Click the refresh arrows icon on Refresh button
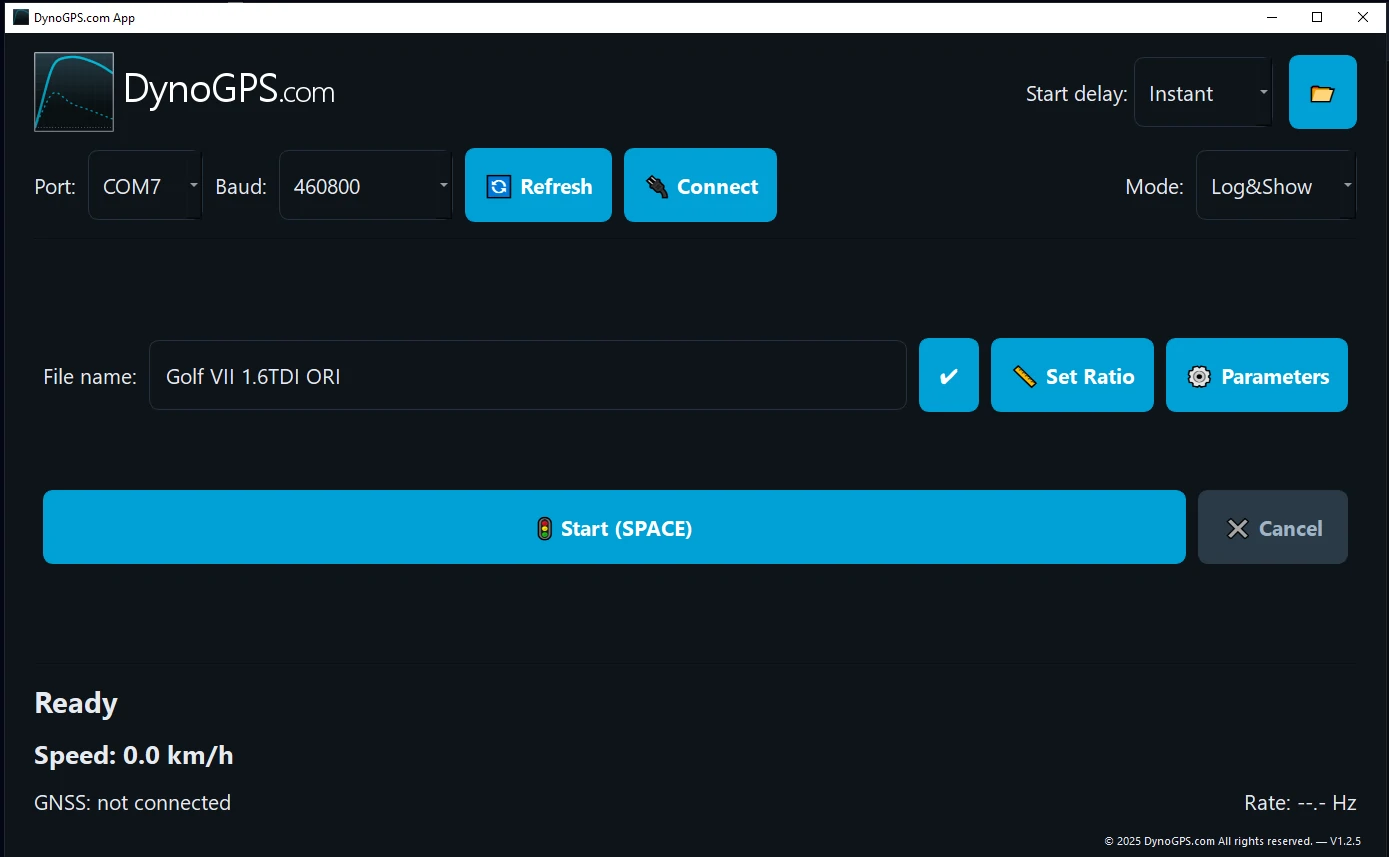 coord(497,185)
